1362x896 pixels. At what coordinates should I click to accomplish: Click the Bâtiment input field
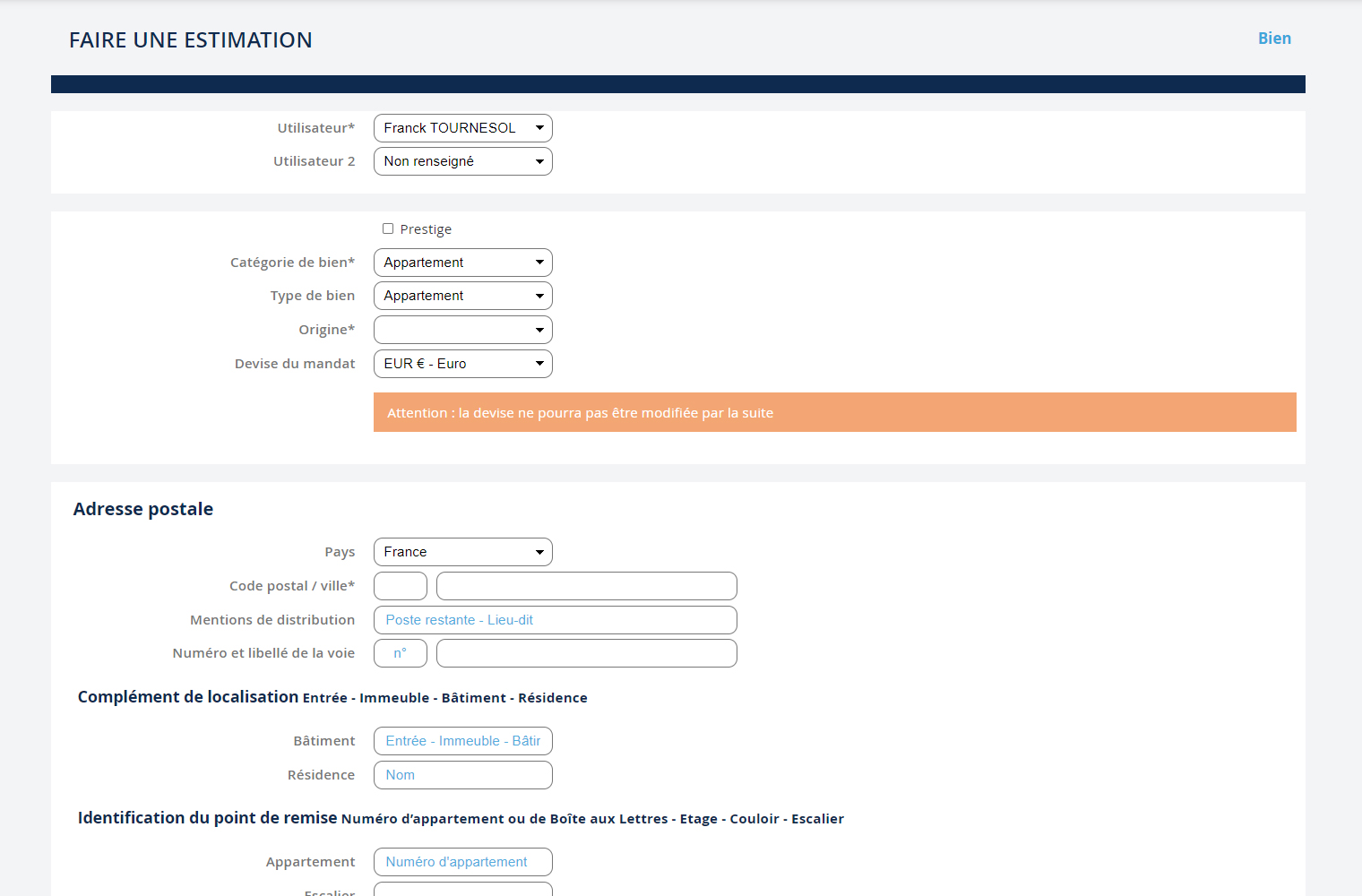[x=462, y=741]
